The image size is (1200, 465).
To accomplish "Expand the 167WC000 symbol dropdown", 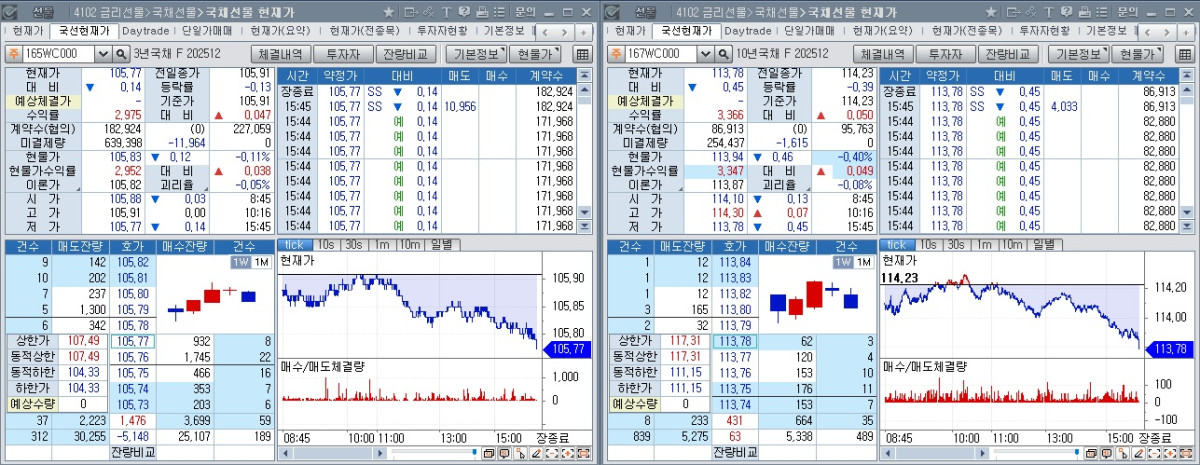I will [705, 54].
